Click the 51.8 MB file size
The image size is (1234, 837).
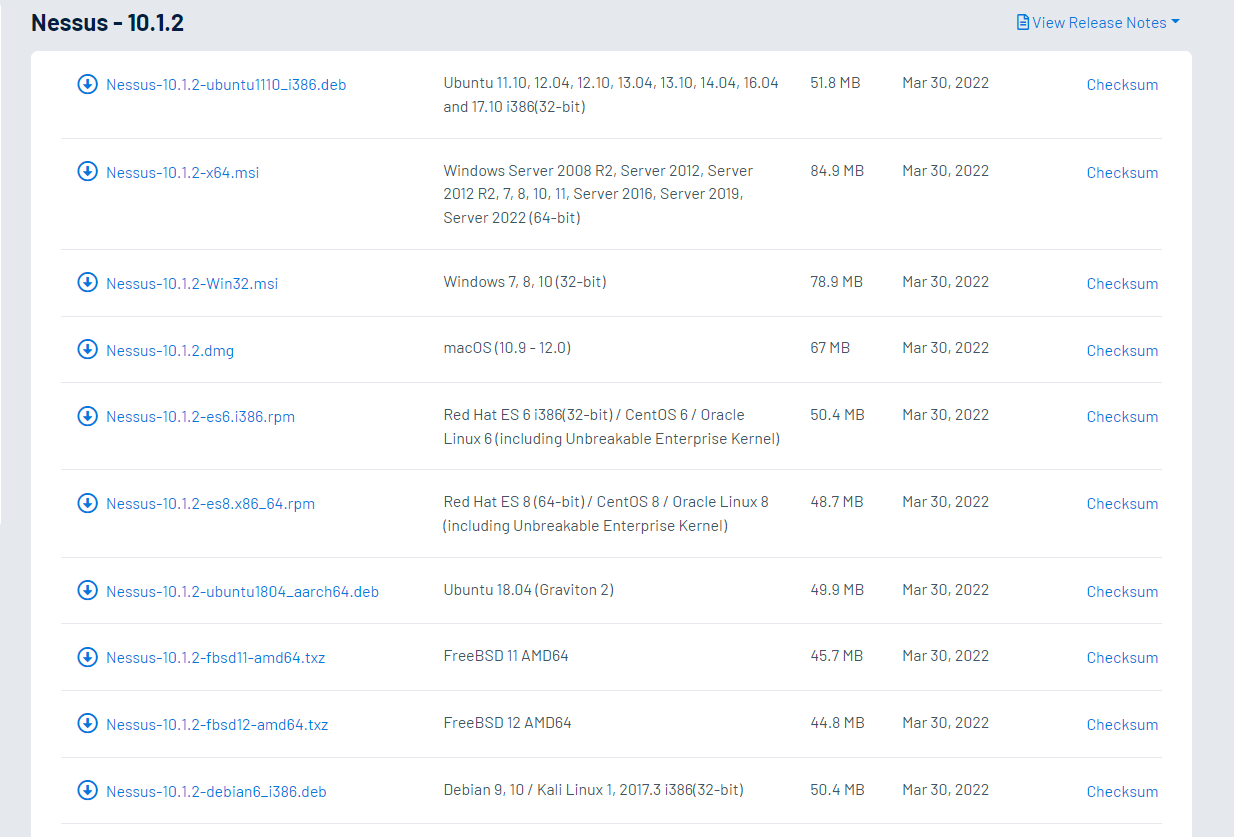pyautogui.click(x=835, y=83)
